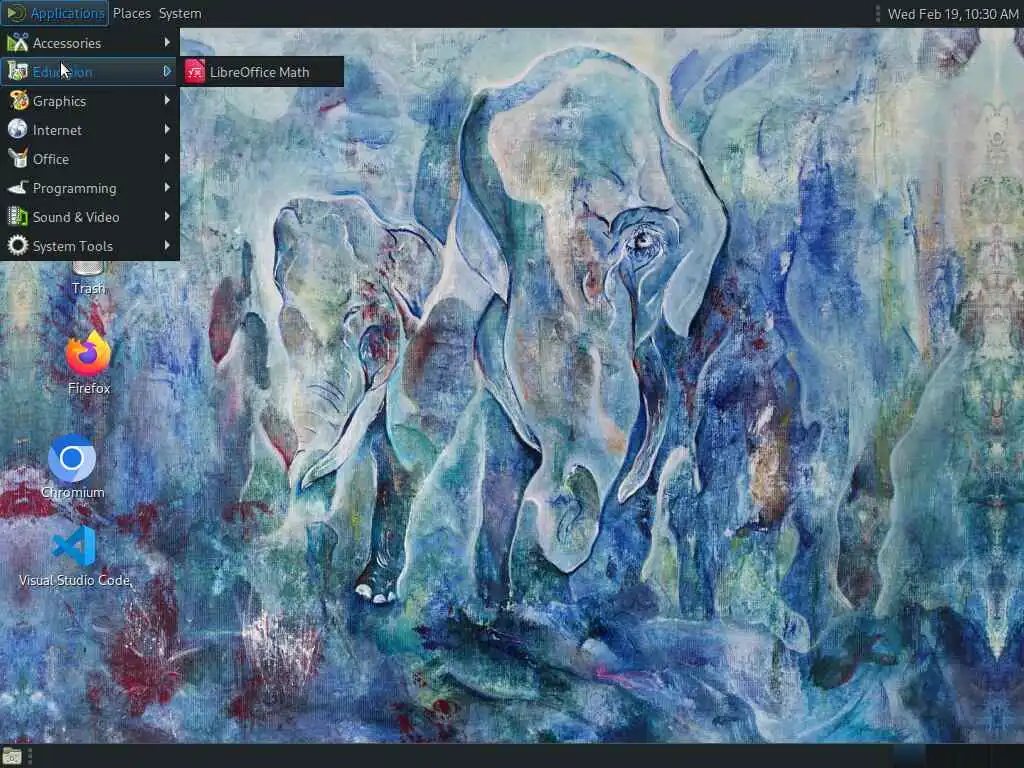Viewport: 1024px width, 768px height.
Task: Open the Office menu category
Action: tap(89, 159)
